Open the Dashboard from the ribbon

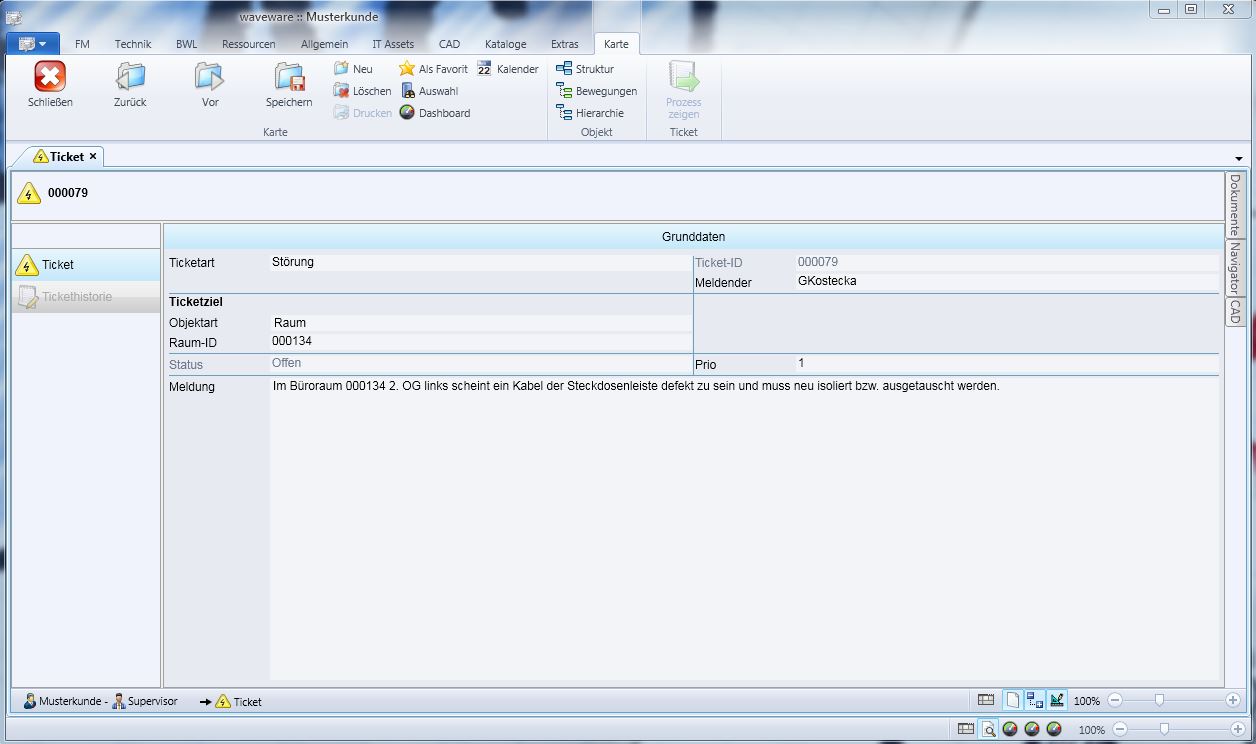click(435, 113)
